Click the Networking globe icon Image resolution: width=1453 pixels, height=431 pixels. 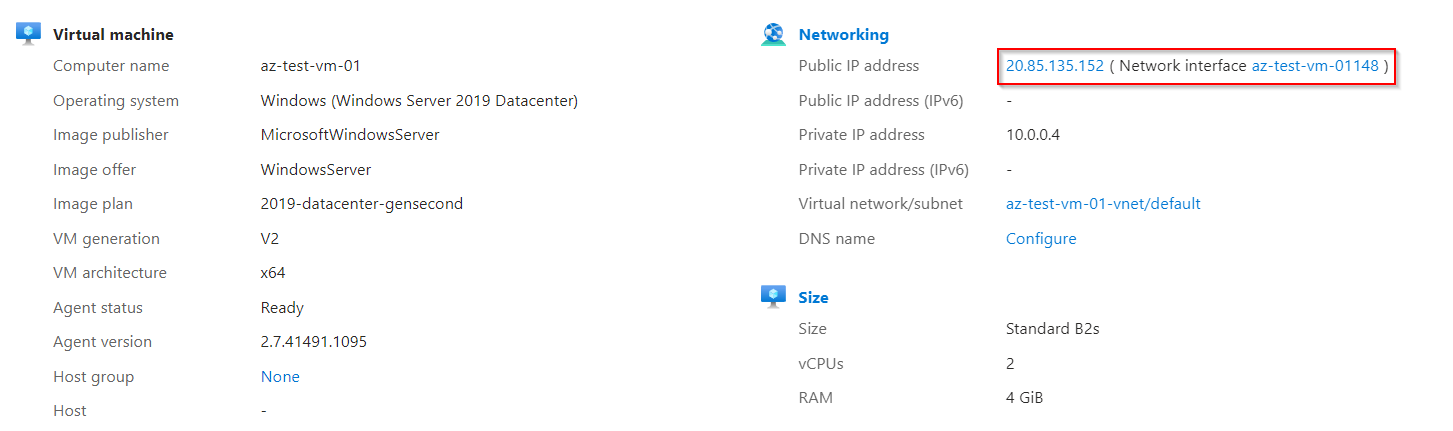(774, 34)
